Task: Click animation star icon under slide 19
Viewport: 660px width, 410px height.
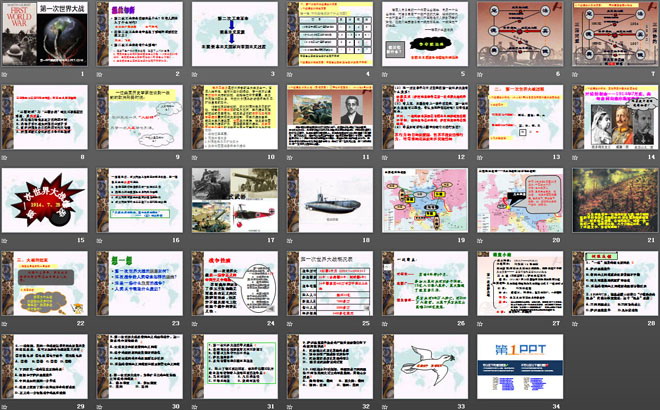Action: (x=385, y=241)
